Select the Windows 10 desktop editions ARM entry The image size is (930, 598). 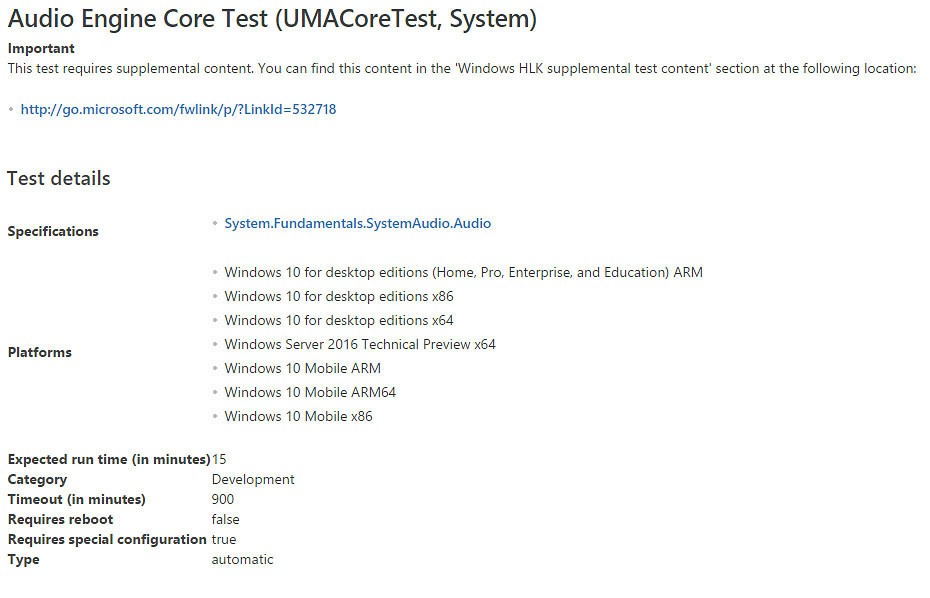pos(463,272)
